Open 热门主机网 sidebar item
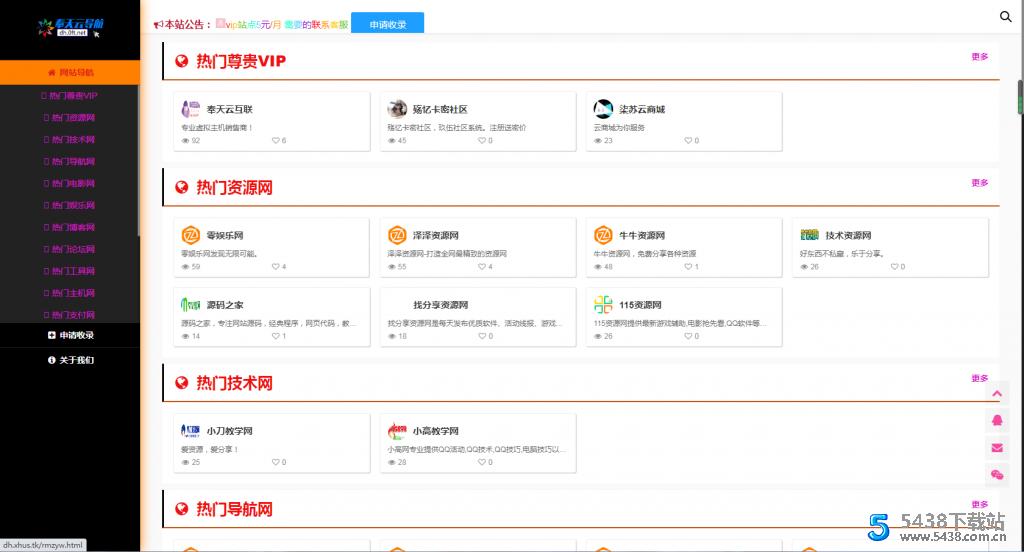1024x552 pixels. coord(70,293)
